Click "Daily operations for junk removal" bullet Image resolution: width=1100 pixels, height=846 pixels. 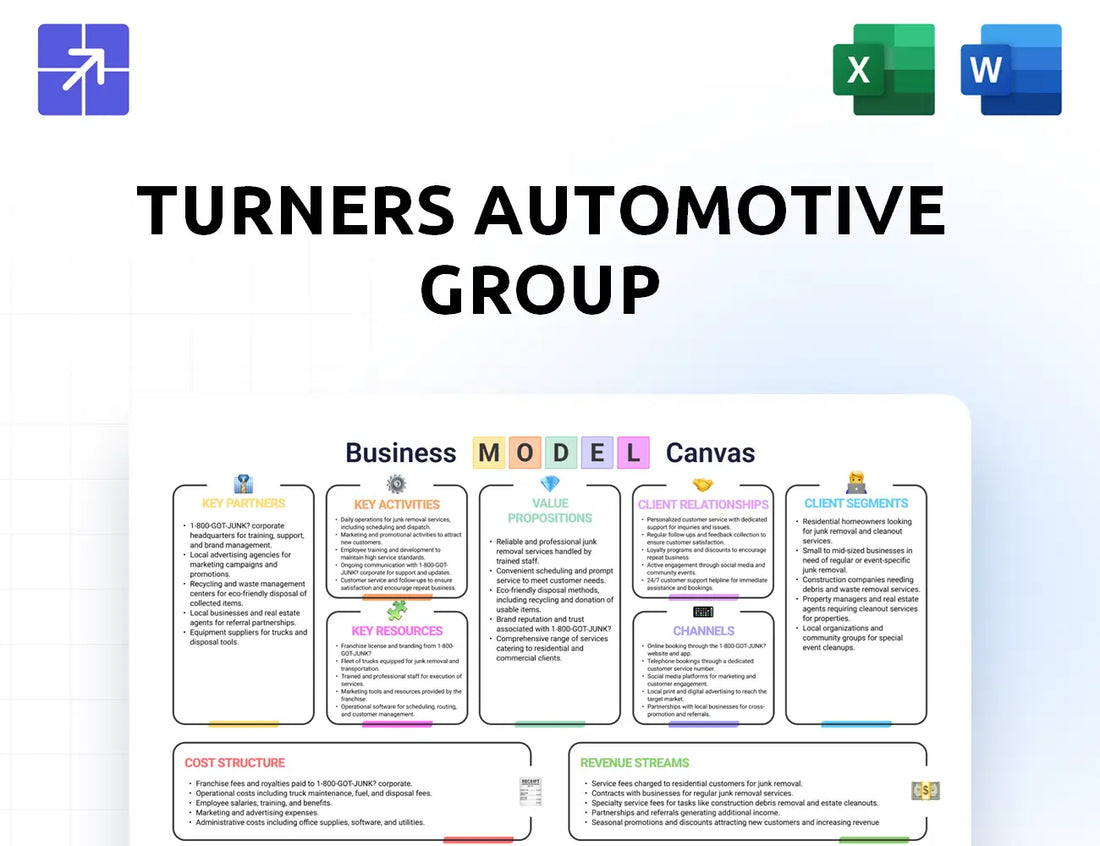(x=394, y=523)
